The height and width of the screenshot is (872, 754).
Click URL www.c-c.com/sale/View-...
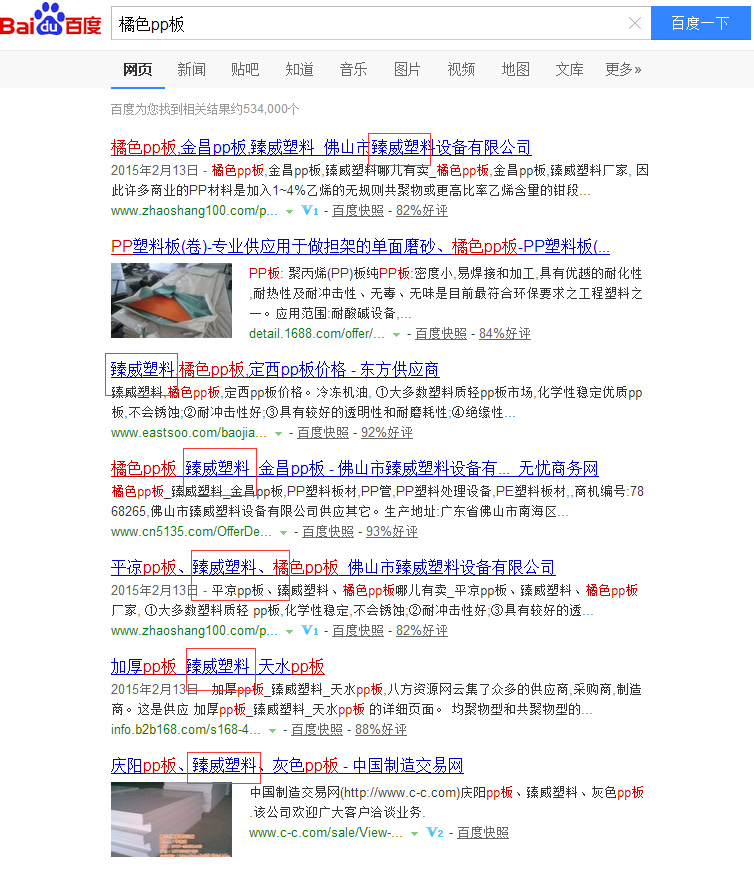coord(326,833)
